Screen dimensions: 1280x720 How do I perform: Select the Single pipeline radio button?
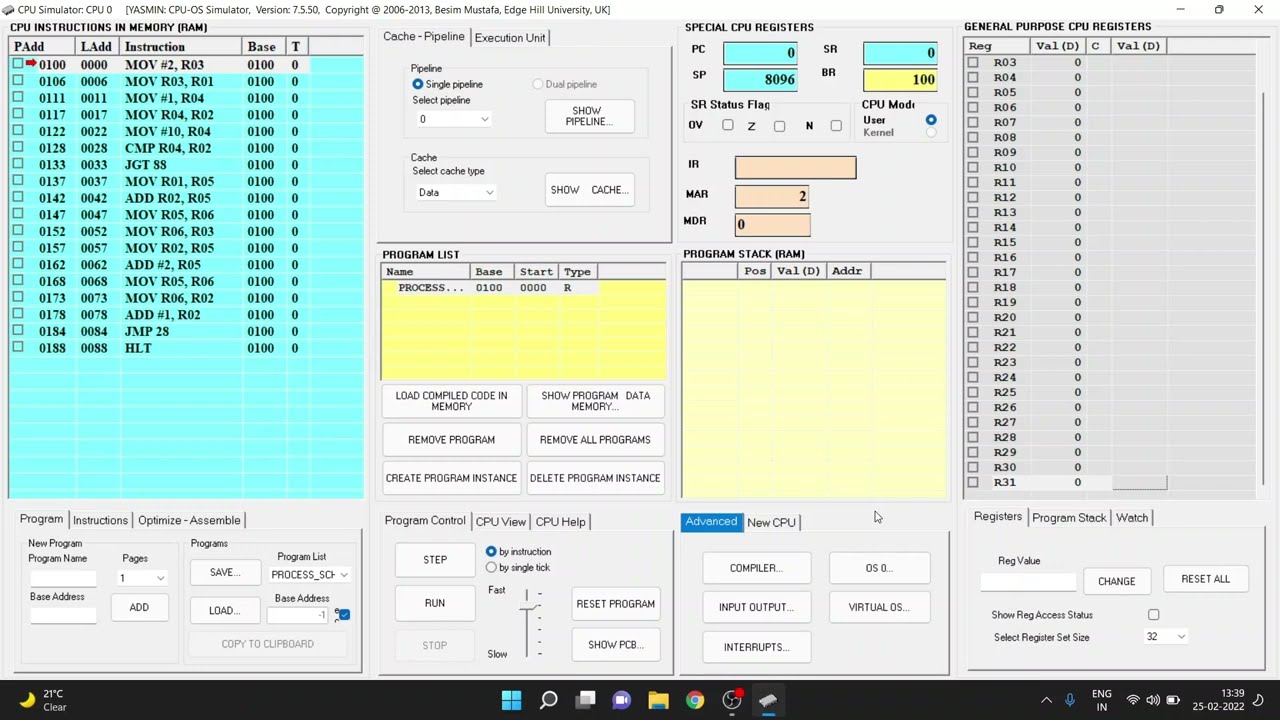[x=418, y=84]
